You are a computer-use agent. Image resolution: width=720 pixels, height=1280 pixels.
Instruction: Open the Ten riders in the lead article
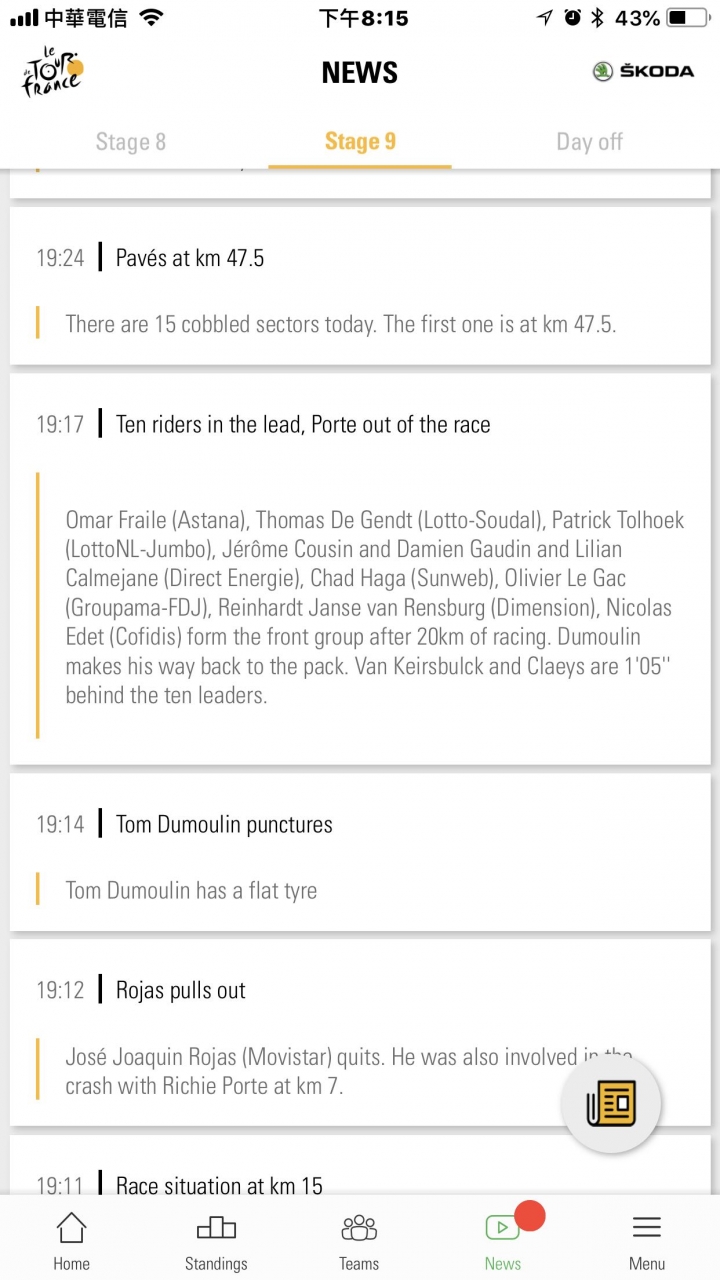pyautogui.click(x=360, y=569)
